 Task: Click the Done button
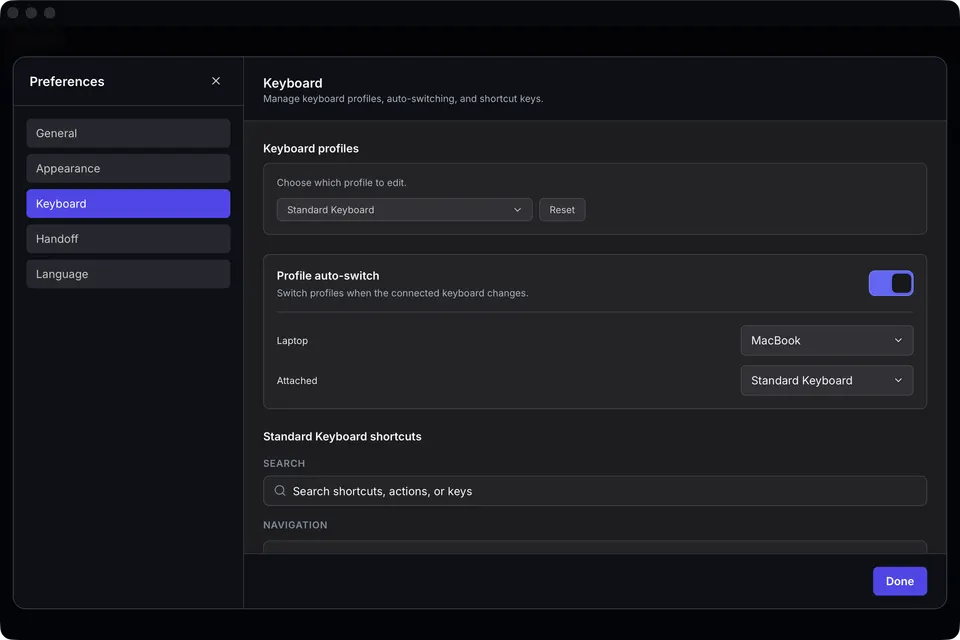(x=899, y=581)
